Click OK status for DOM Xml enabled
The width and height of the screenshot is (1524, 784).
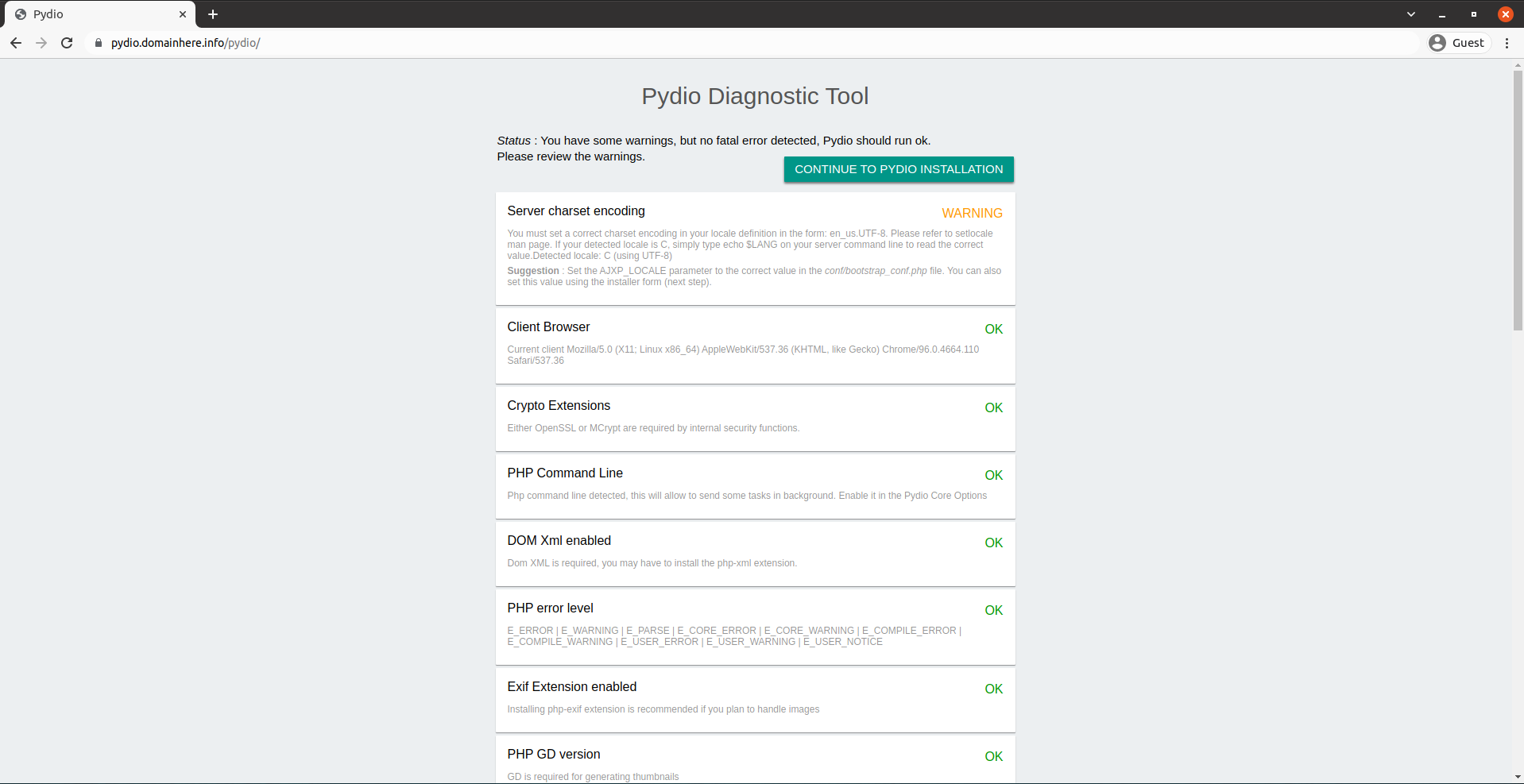993,543
